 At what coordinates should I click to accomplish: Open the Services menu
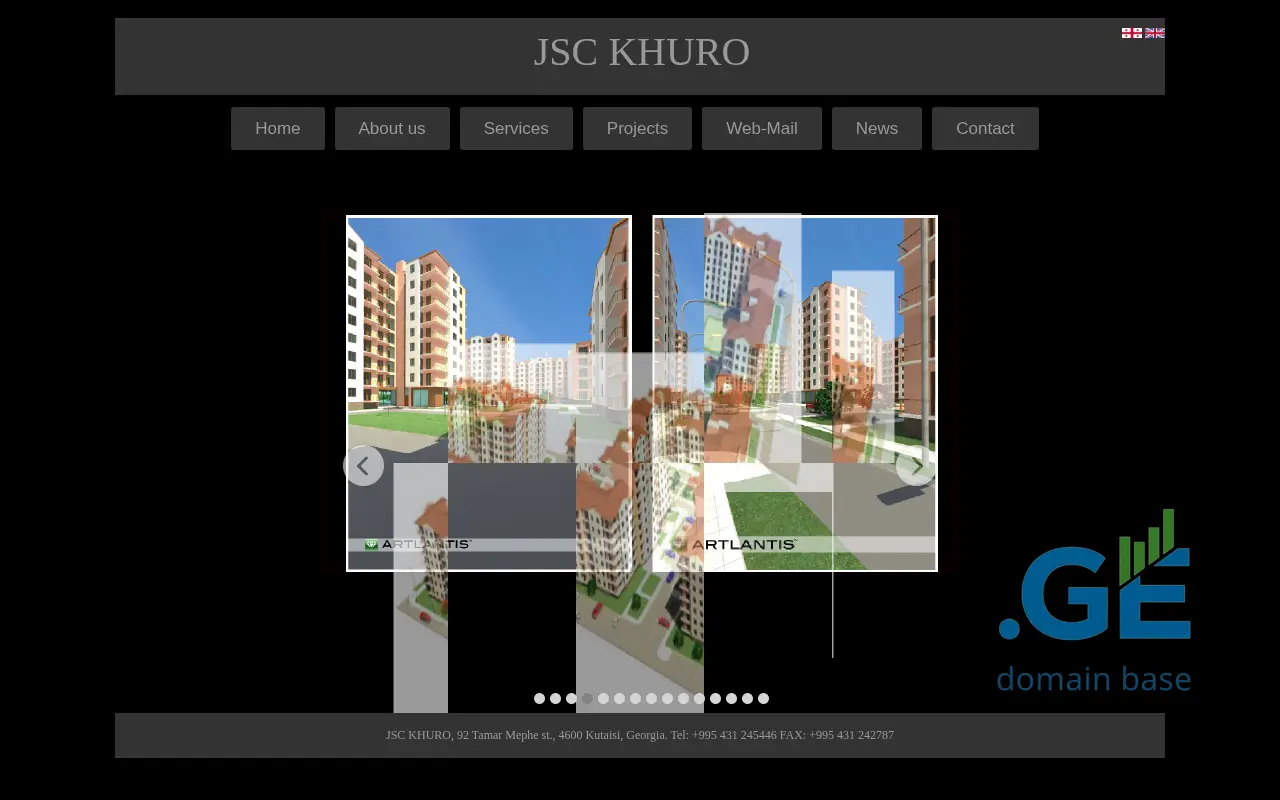coord(516,129)
